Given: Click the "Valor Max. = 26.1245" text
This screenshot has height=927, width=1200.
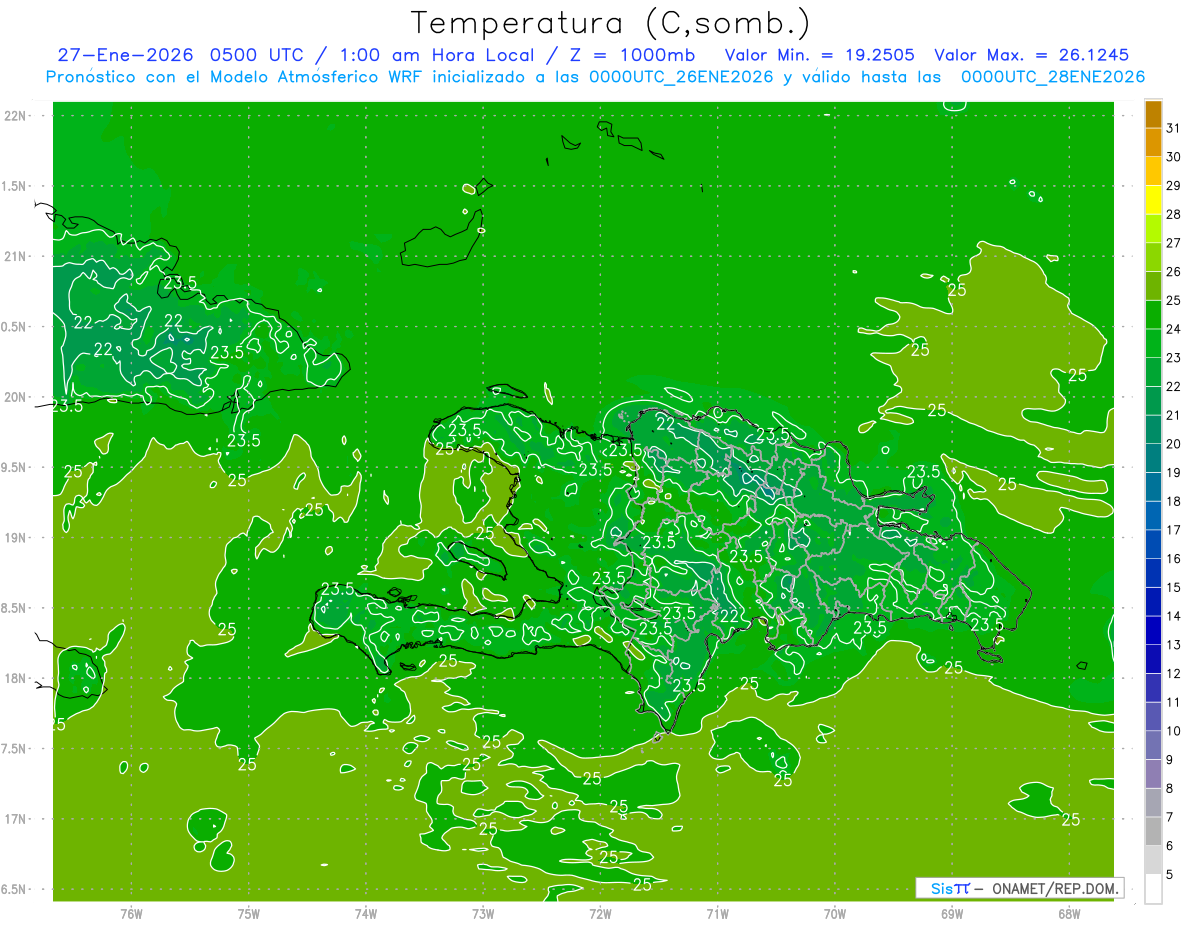Looking at the screenshot, I should 1031,55.
